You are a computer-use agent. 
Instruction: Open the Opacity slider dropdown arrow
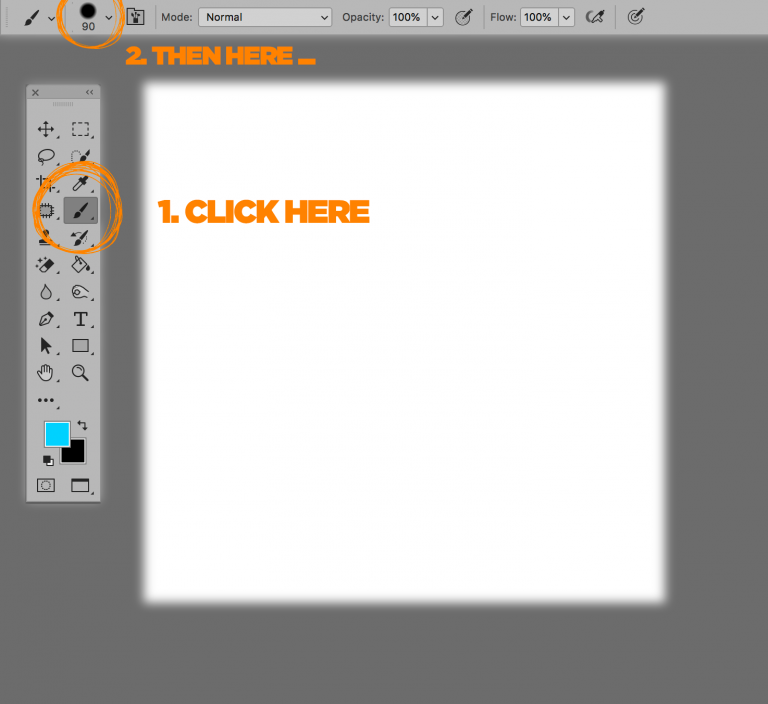click(435, 17)
